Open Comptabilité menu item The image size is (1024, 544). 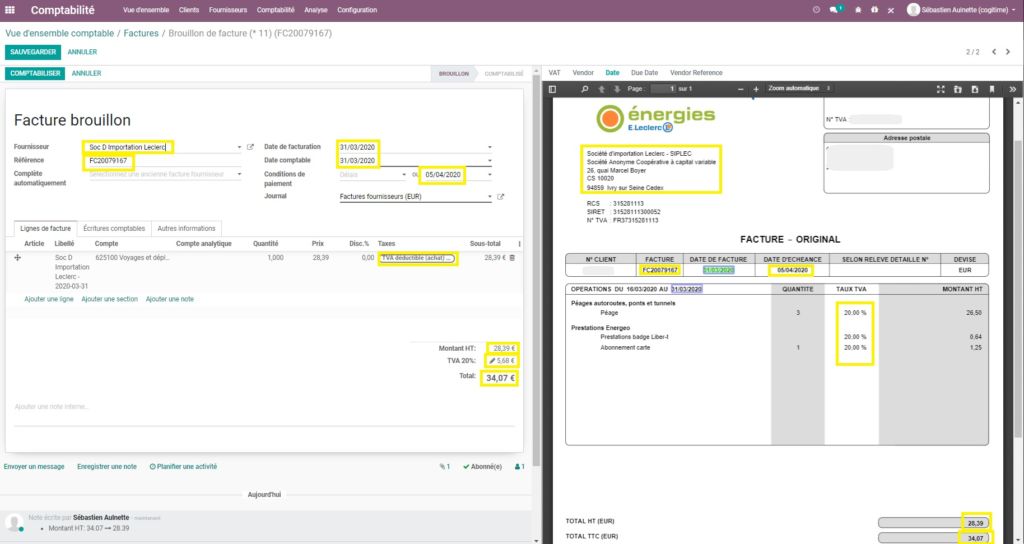[x=276, y=10]
